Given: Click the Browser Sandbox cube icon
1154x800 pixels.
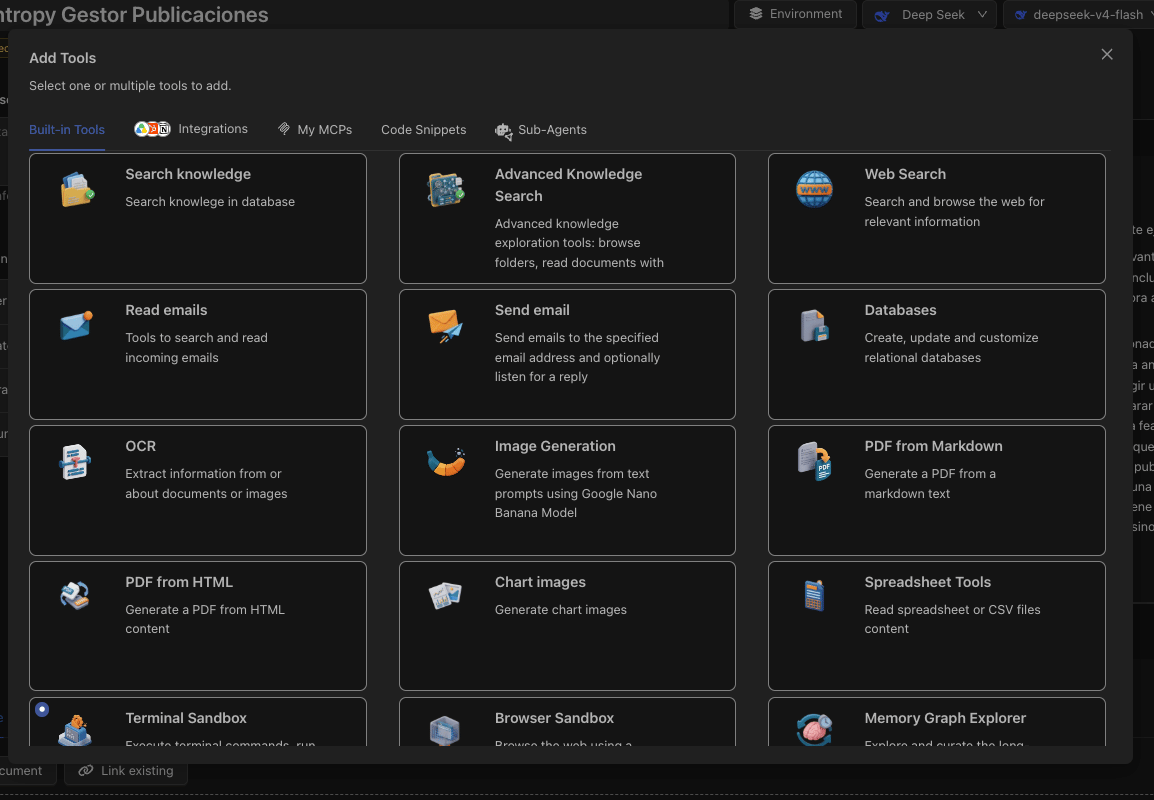Looking at the screenshot, I should (x=445, y=731).
